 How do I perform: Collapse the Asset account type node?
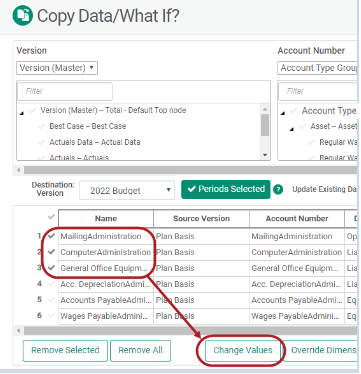[292, 129]
